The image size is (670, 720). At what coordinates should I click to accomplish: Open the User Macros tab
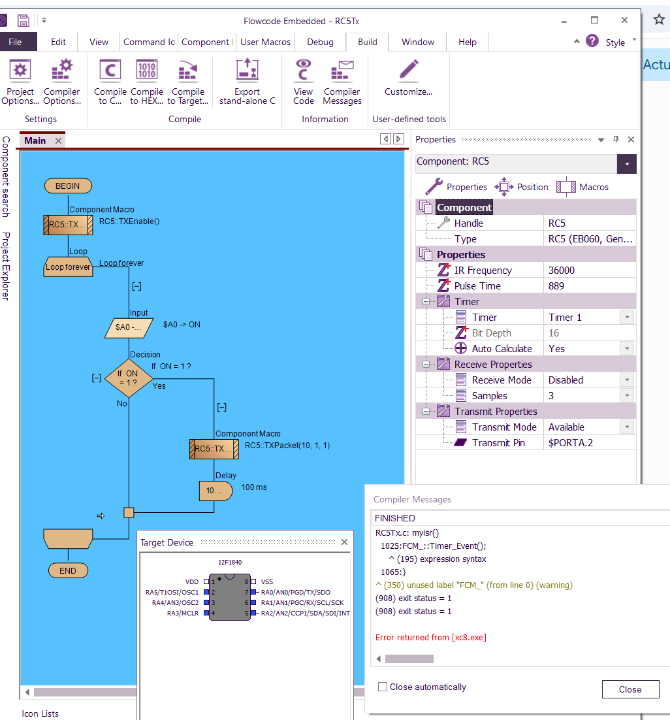(265, 42)
